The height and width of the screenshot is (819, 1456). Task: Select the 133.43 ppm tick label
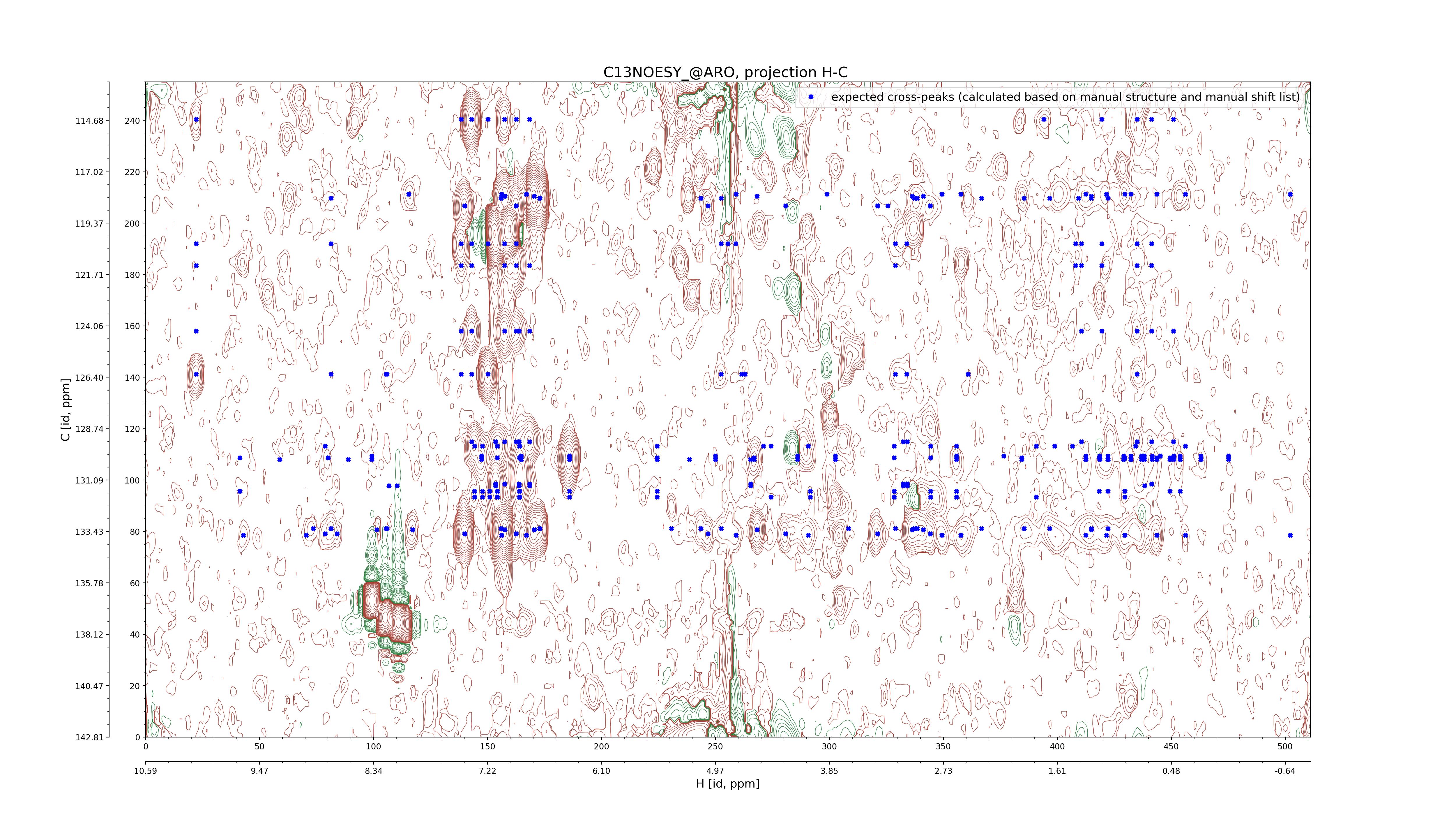(x=89, y=532)
